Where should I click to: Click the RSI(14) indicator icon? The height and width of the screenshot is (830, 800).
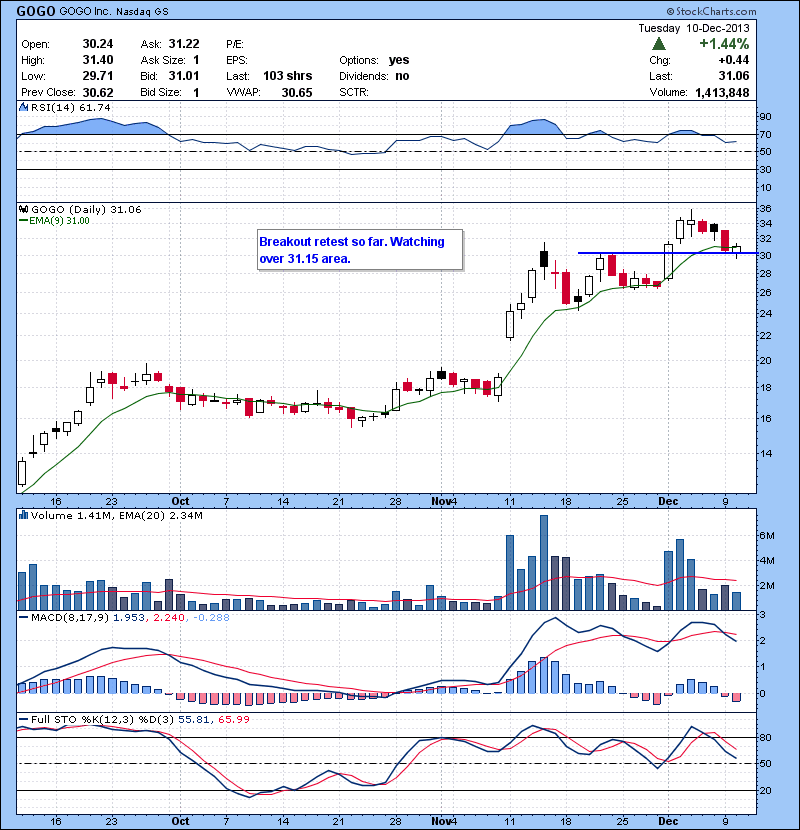pos(24,107)
